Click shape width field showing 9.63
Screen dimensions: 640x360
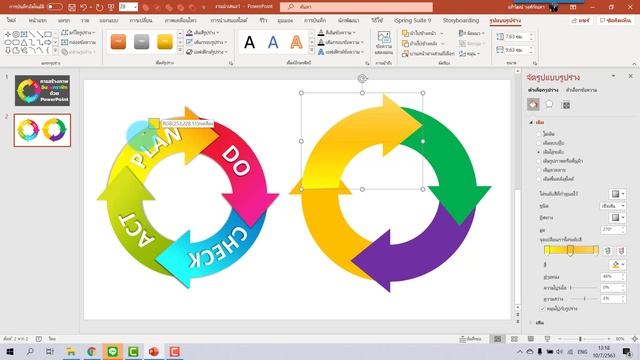[518, 50]
